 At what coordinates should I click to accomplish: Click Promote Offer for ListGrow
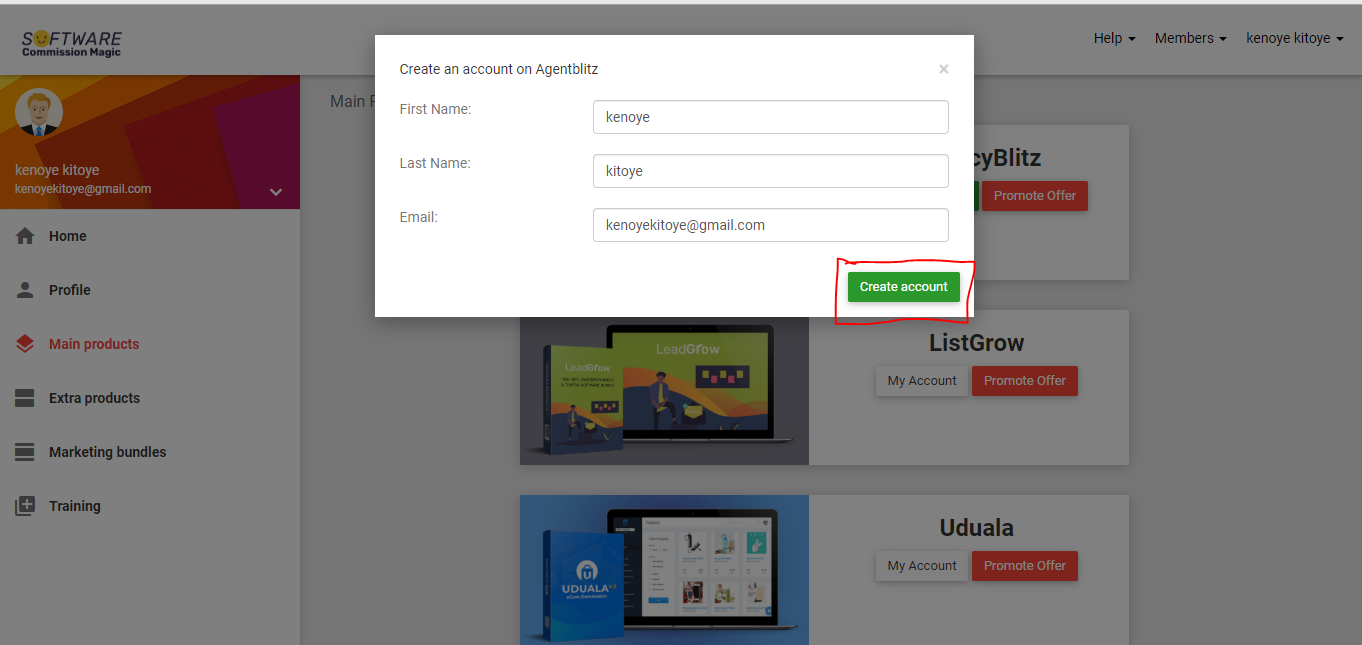coord(1025,381)
